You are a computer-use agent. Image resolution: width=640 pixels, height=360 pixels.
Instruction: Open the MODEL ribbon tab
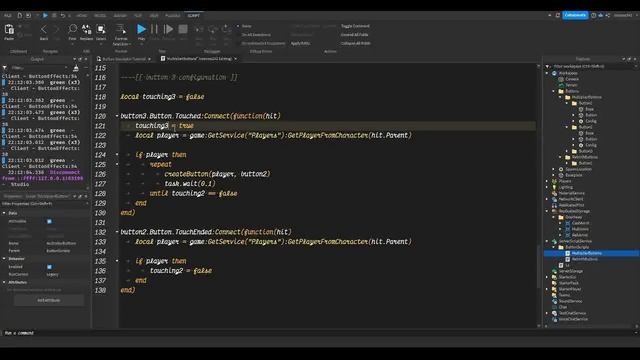point(100,16)
